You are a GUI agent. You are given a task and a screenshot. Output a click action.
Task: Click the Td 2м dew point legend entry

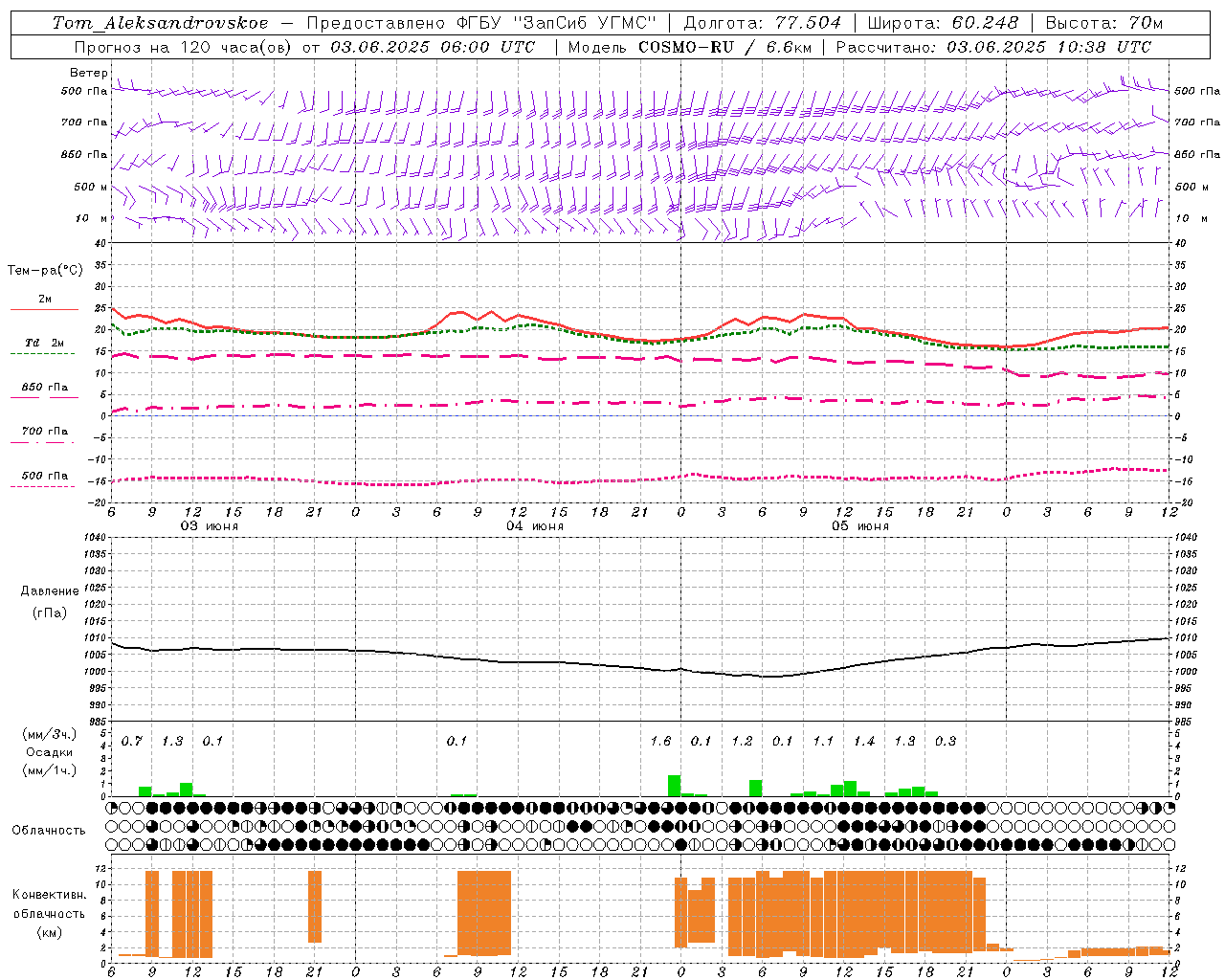(44, 343)
